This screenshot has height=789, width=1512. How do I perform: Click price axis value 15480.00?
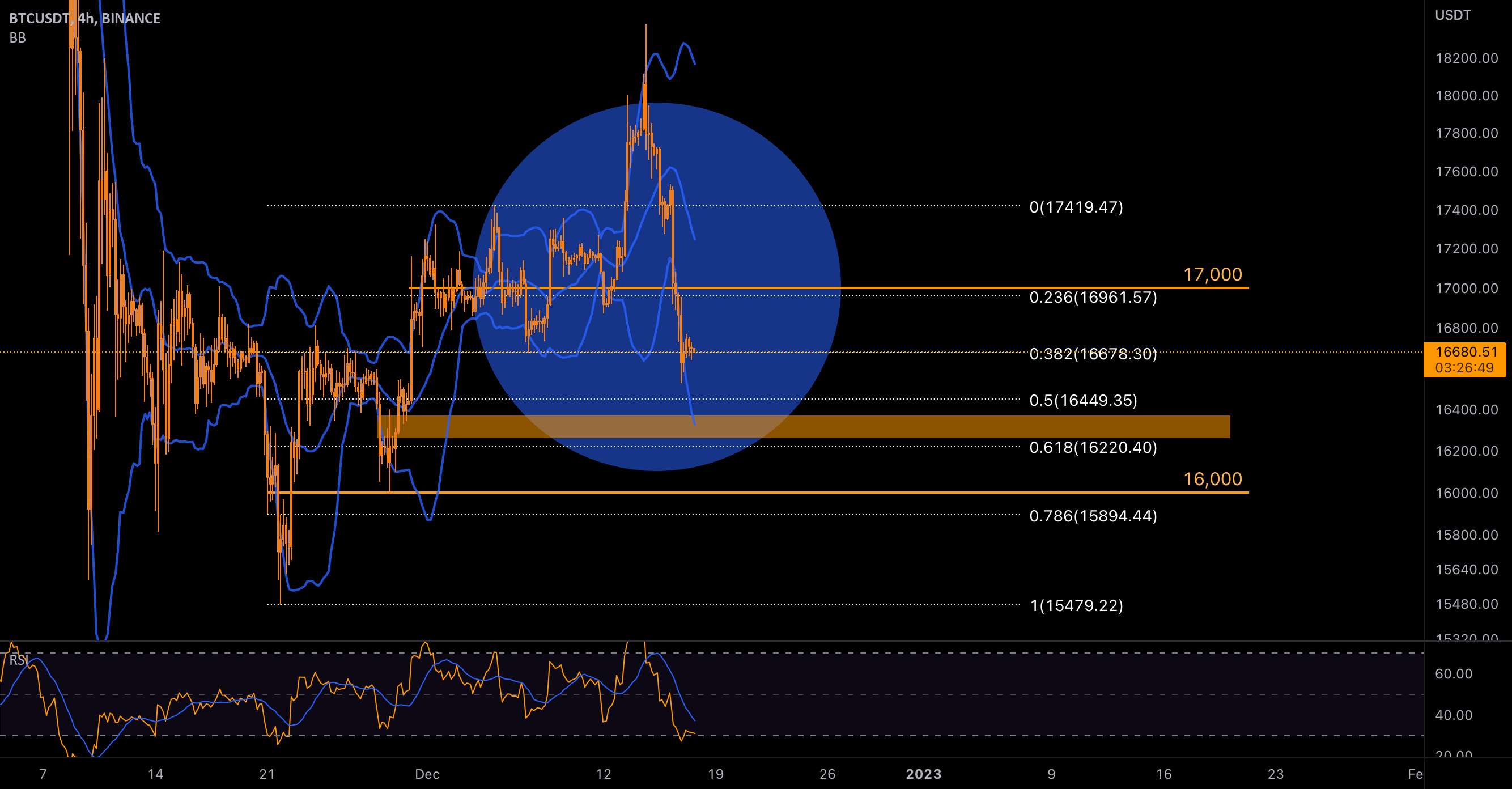(1467, 604)
